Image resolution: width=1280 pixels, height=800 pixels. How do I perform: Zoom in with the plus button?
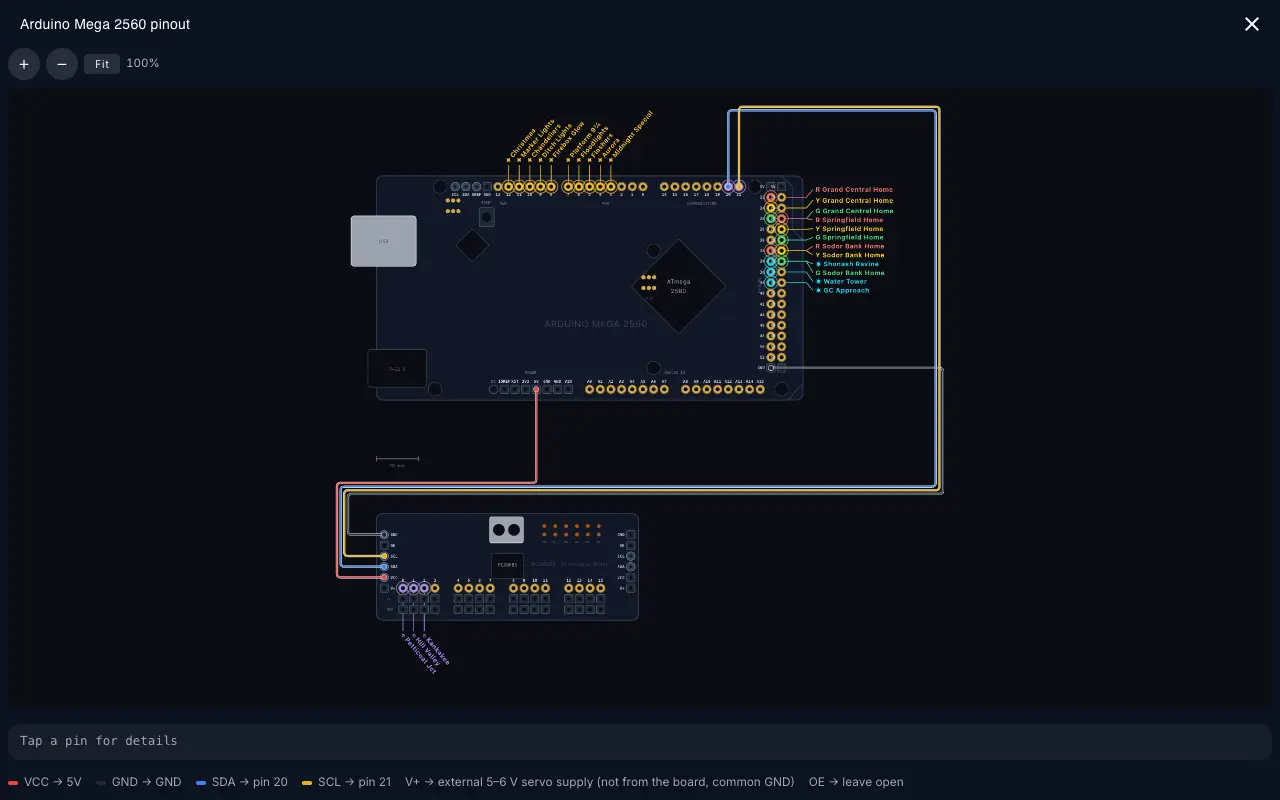pyautogui.click(x=24, y=64)
